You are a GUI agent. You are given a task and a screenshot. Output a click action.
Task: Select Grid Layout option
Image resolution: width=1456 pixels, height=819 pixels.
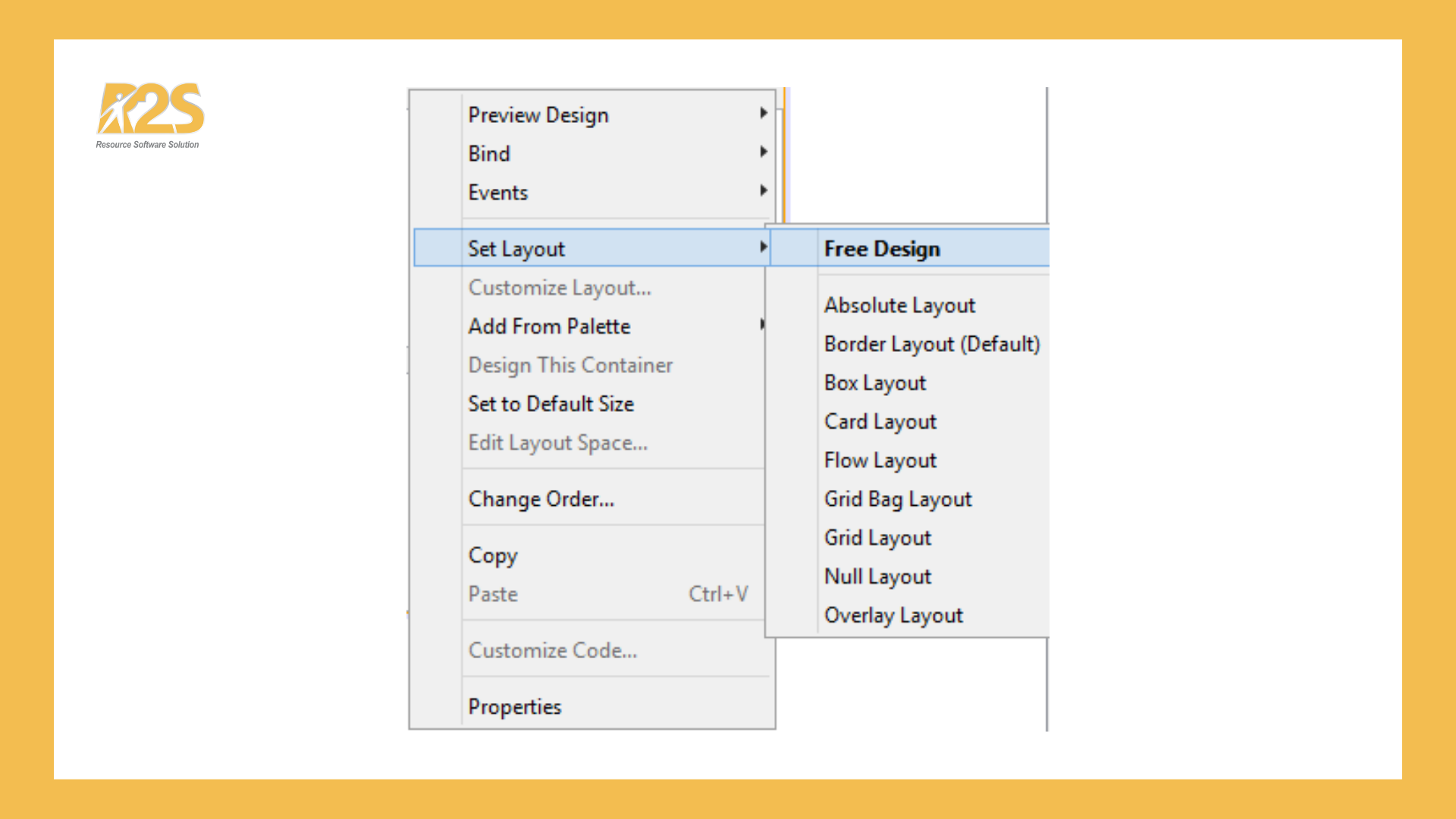[877, 538]
